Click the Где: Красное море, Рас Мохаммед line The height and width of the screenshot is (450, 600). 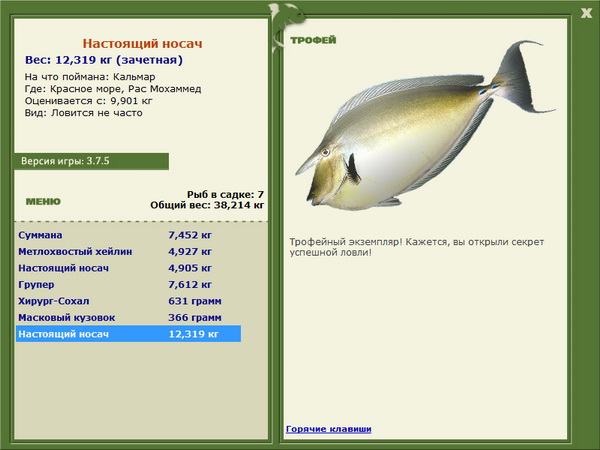click(x=113, y=89)
